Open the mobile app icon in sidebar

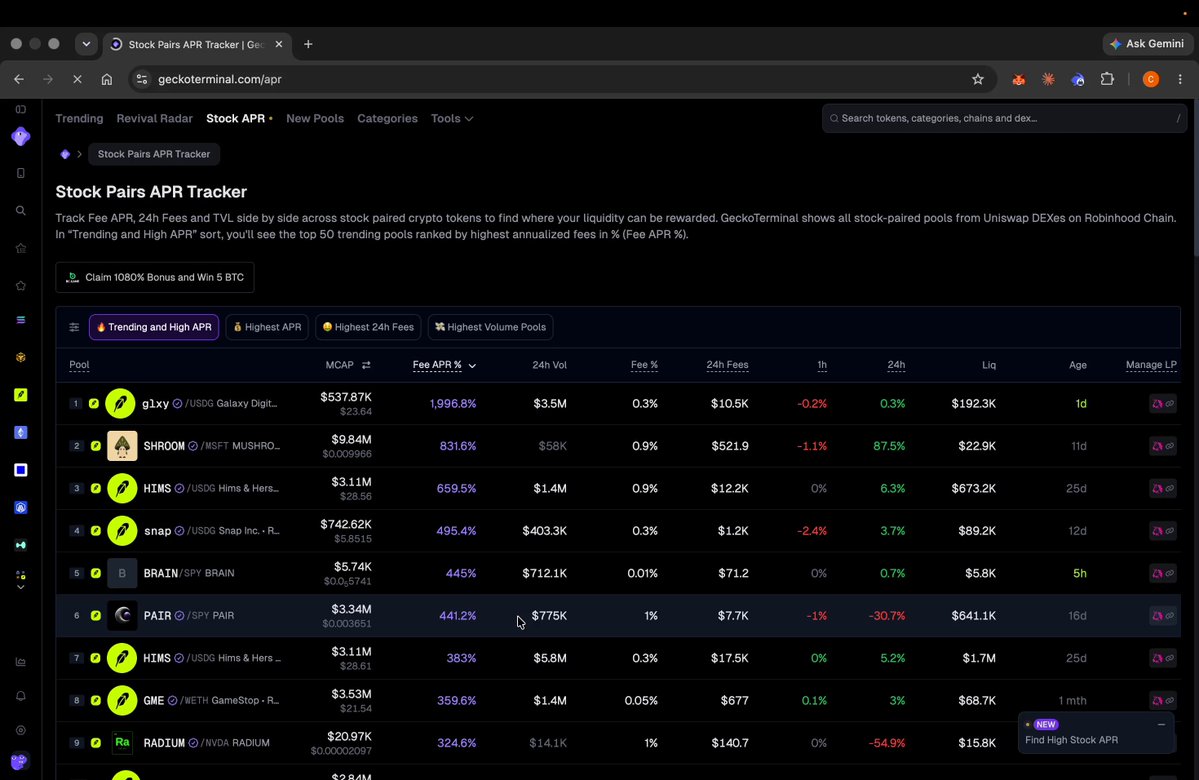pos(21,174)
